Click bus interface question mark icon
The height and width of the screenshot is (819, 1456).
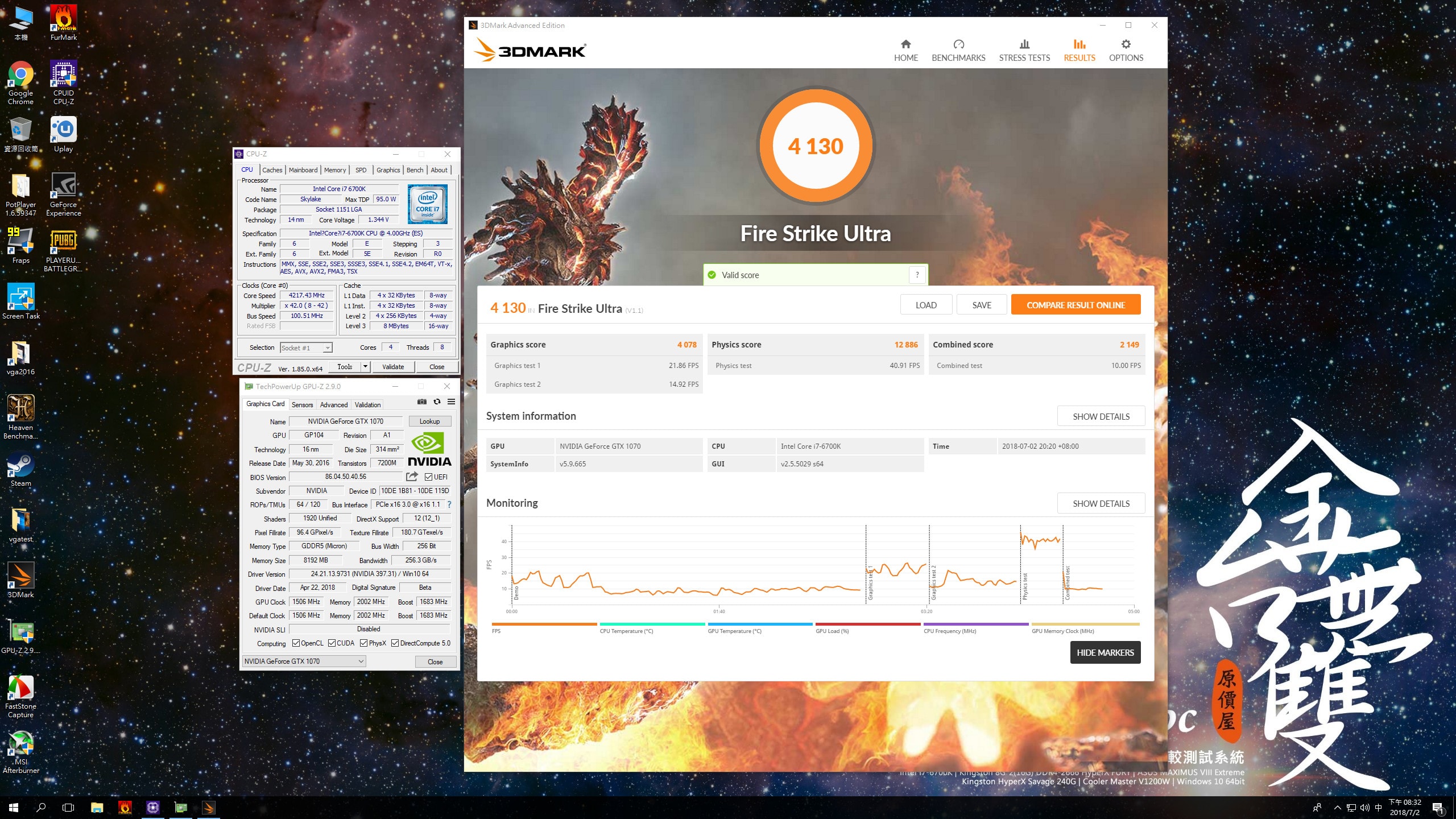coord(449,504)
